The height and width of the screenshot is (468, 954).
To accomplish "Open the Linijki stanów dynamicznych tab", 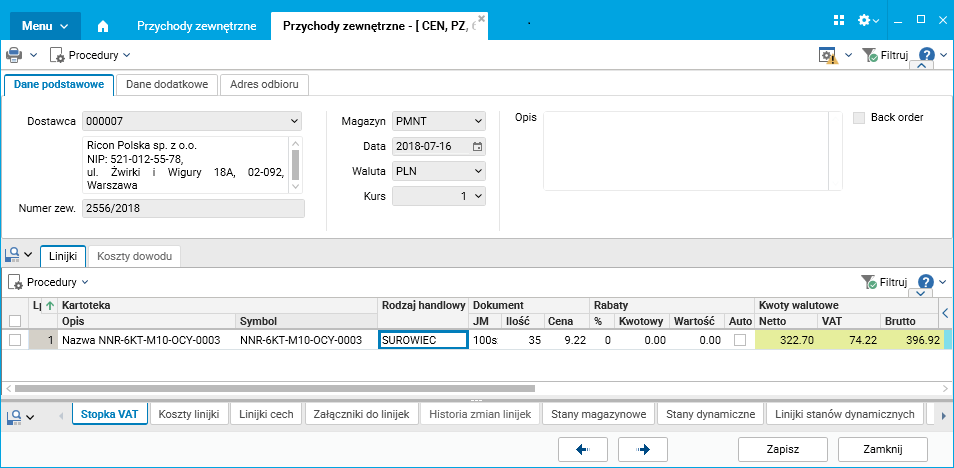I will click(845, 414).
